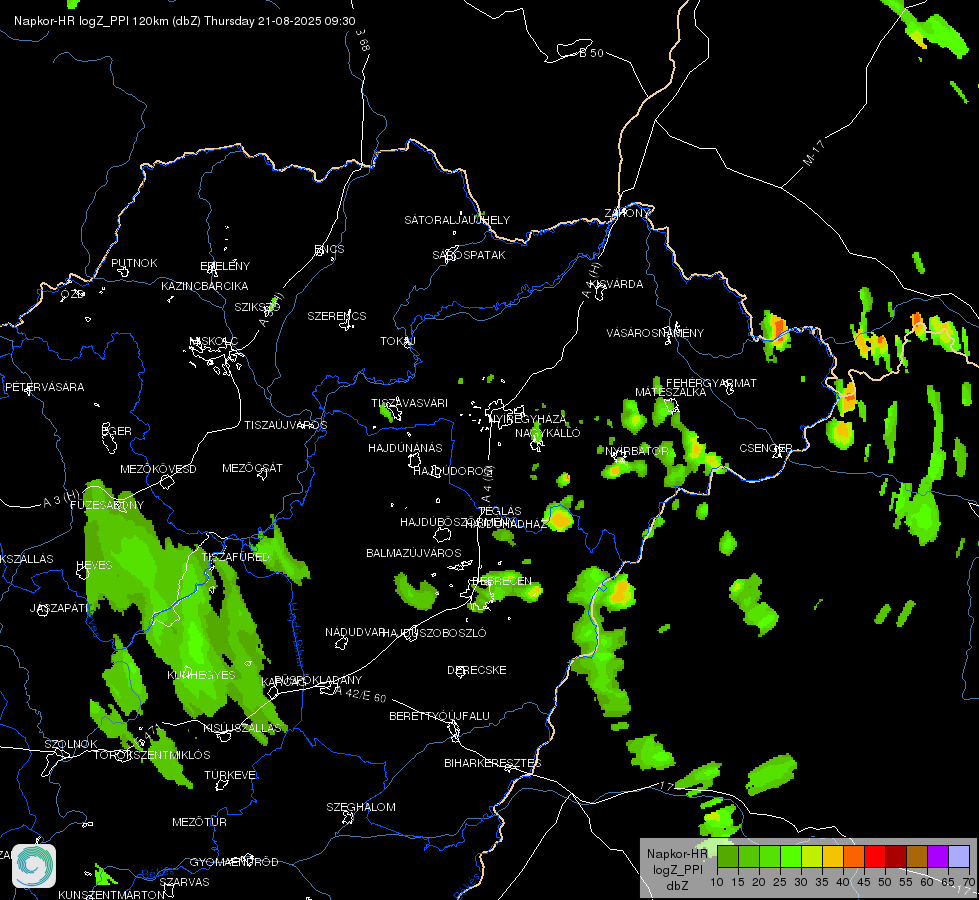The image size is (979, 900).
Task: Click the PUTNOK town label
Action: coord(134,263)
